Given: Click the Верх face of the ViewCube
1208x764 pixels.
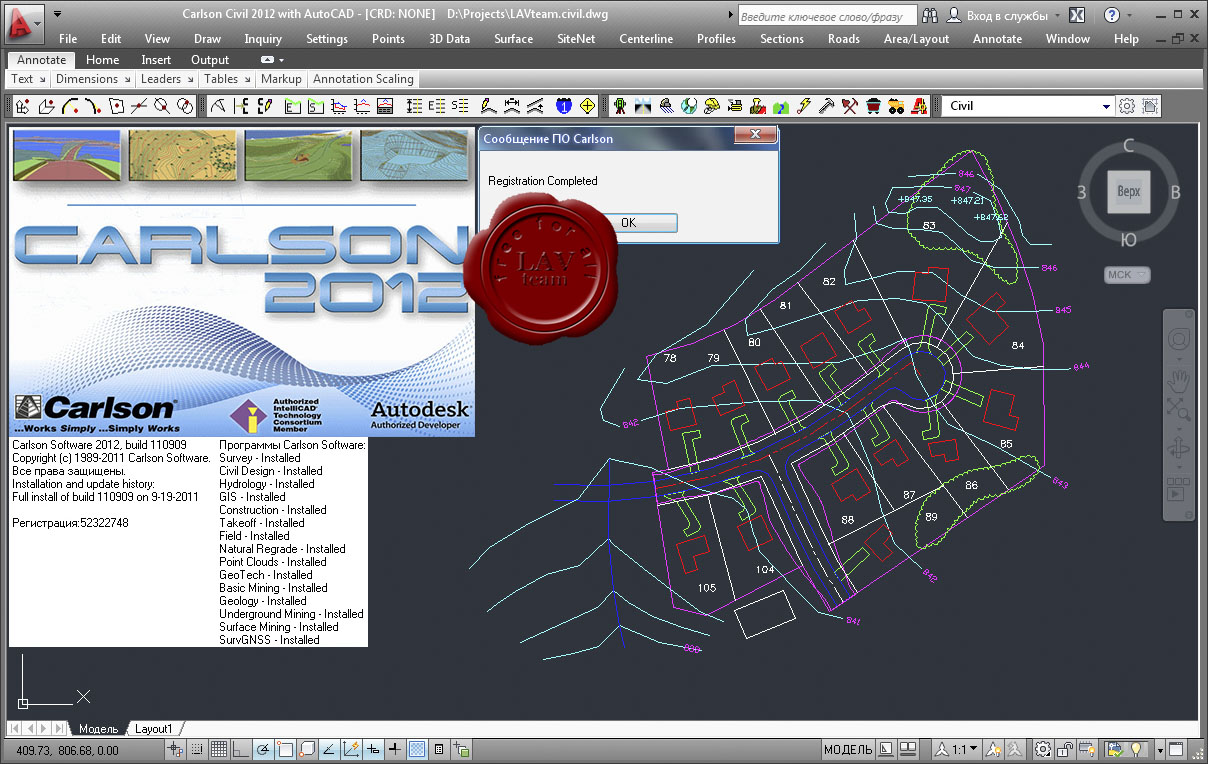Looking at the screenshot, I should (1128, 192).
